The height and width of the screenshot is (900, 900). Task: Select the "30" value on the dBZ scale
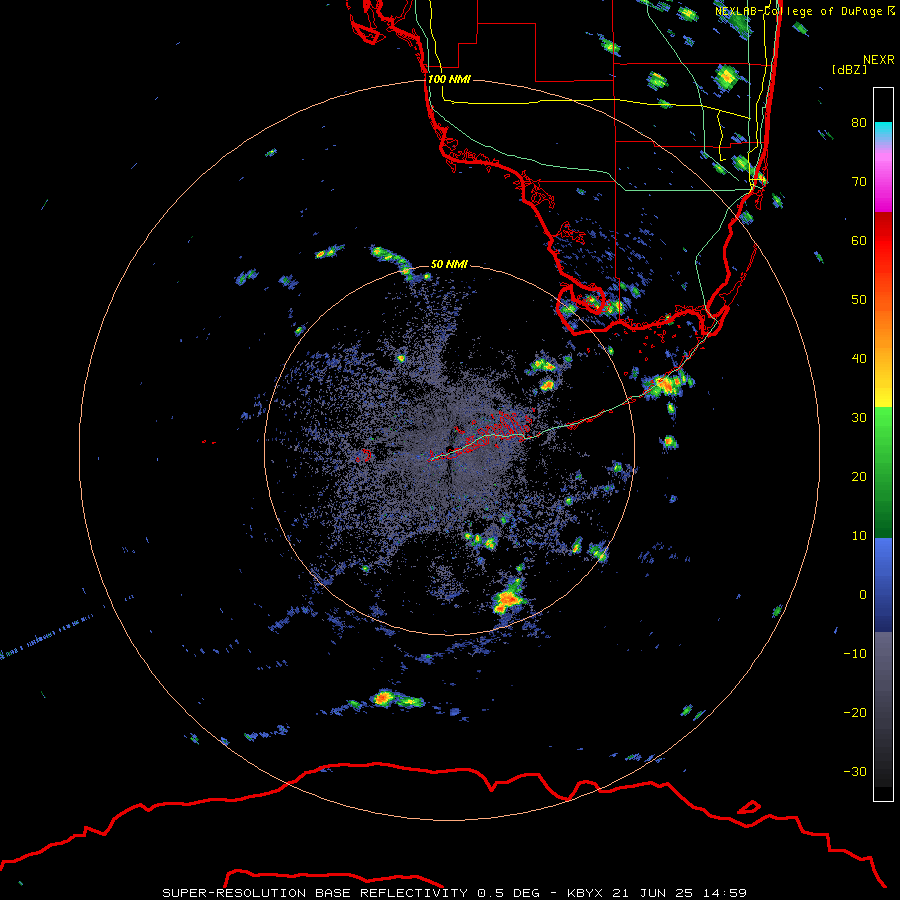click(x=859, y=417)
